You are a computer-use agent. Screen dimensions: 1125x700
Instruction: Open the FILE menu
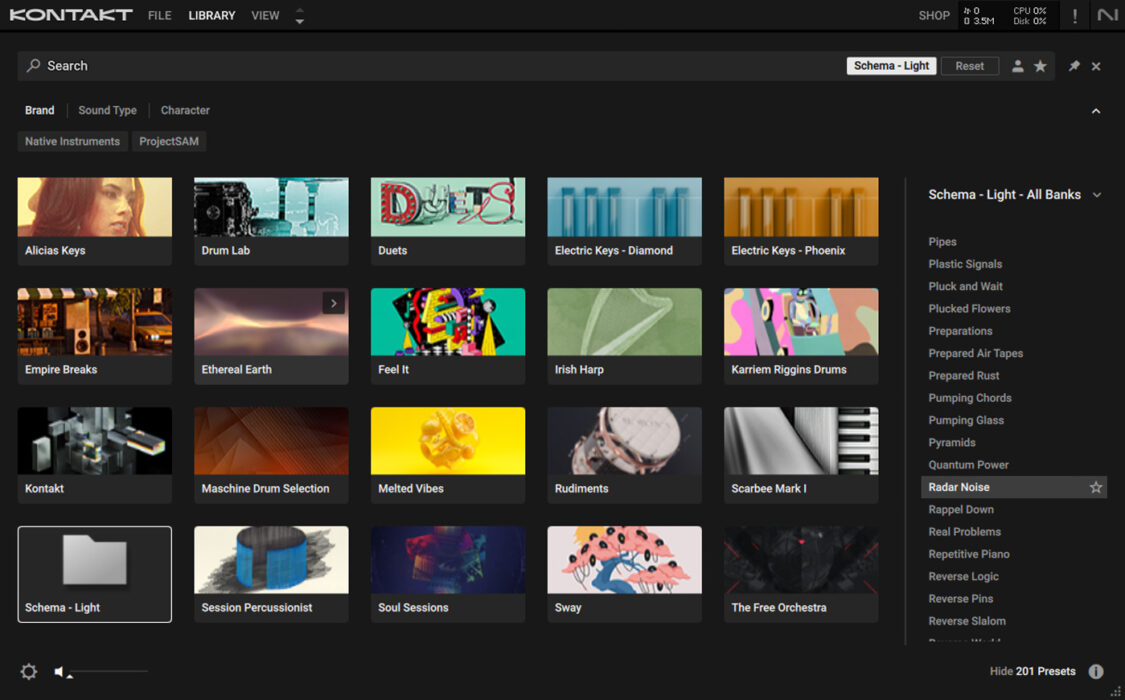click(159, 15)
